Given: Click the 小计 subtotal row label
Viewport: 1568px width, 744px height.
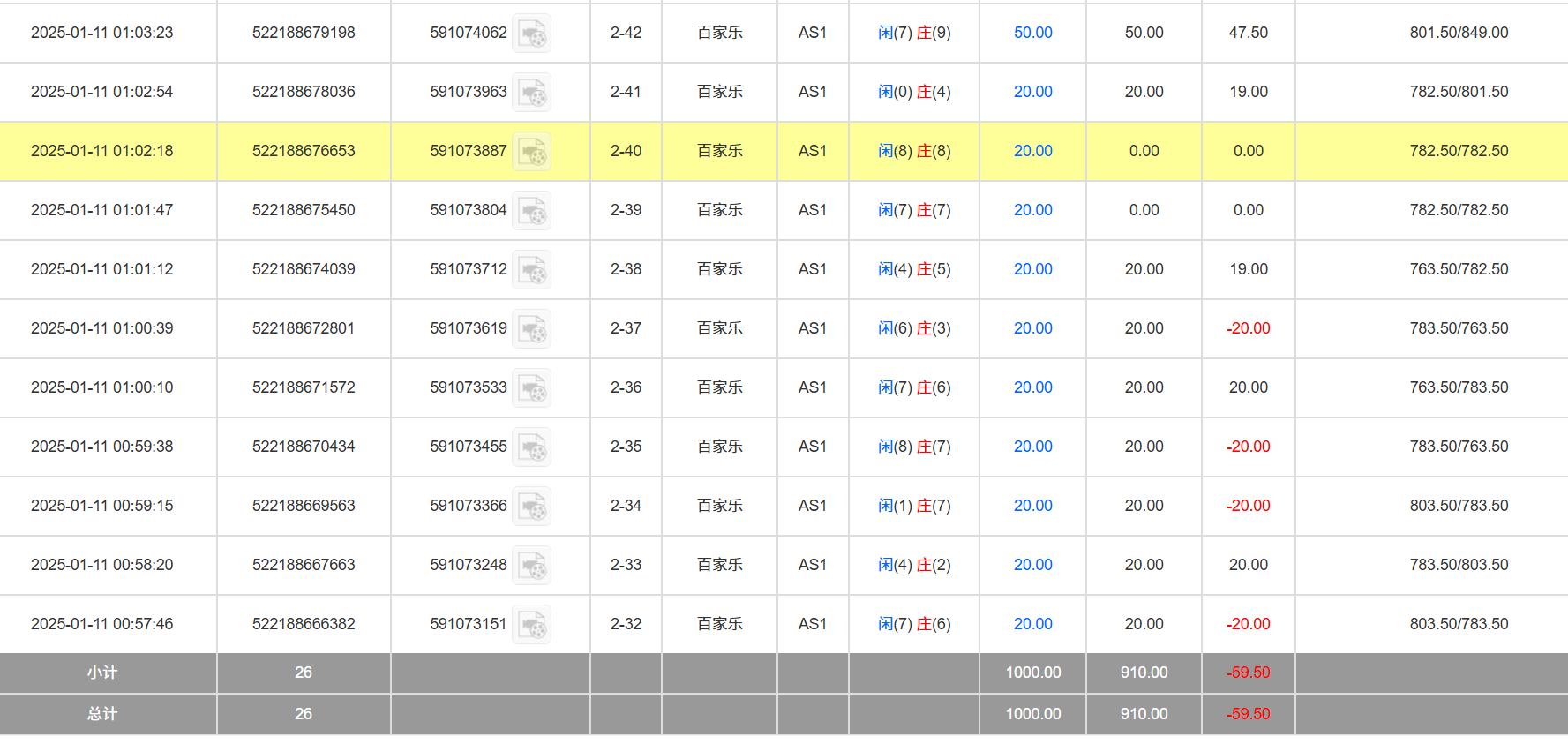Looking at the screenshot, I should click(x=102, y=673).
